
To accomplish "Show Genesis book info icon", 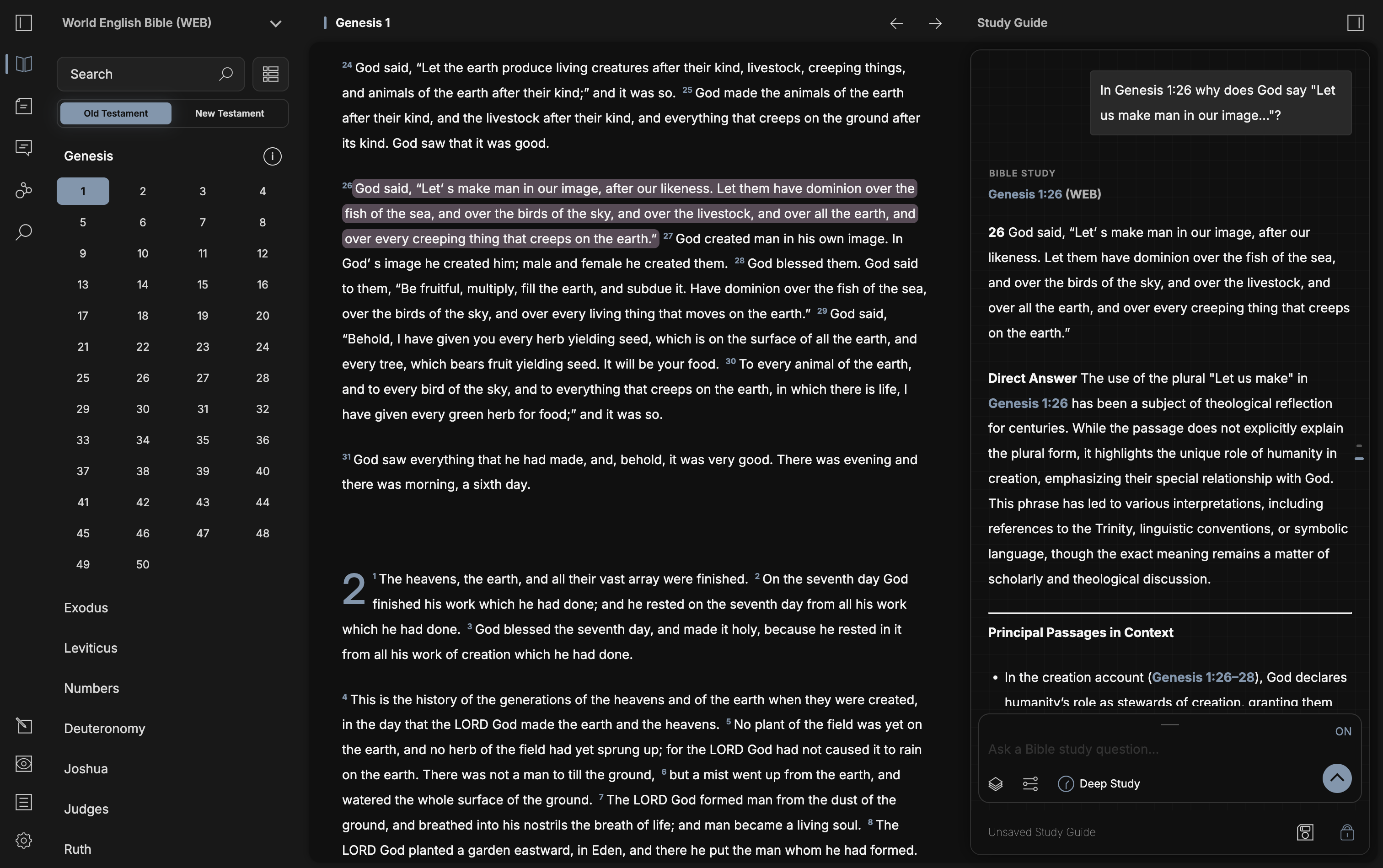I will coord(272,156).
